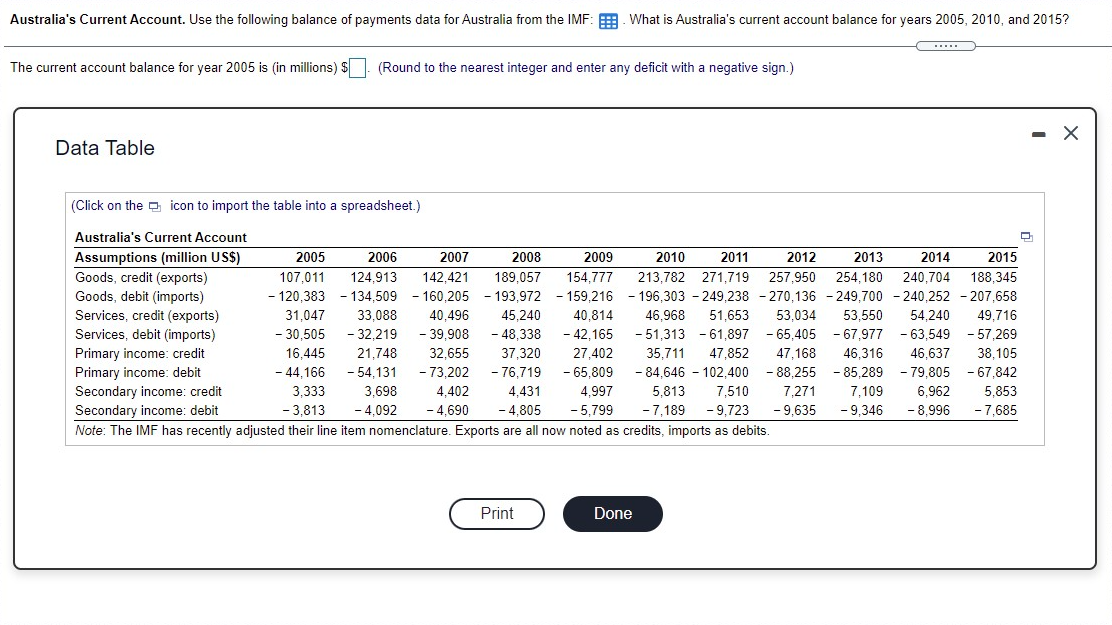Click the popout icon at the table's top right
The width and height of the screenshot is (1112, 625).
click(1025, 235)
